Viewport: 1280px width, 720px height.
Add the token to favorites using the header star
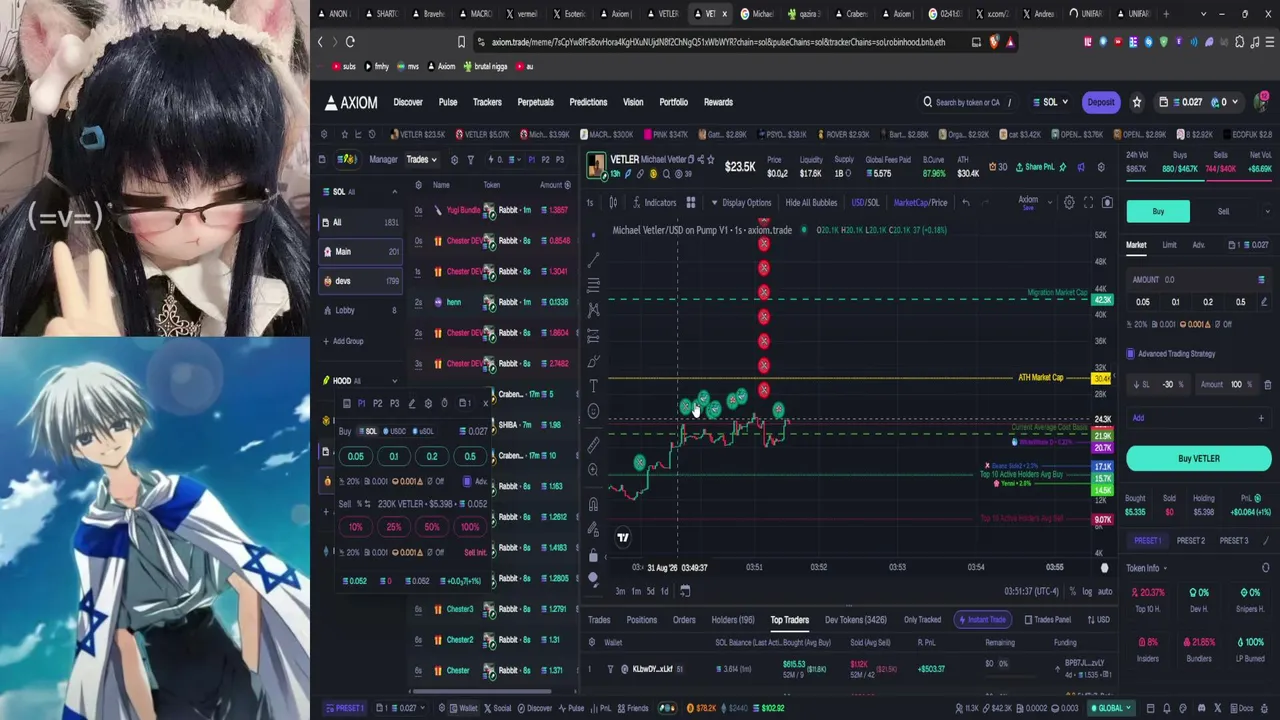tap(1136, 102)
